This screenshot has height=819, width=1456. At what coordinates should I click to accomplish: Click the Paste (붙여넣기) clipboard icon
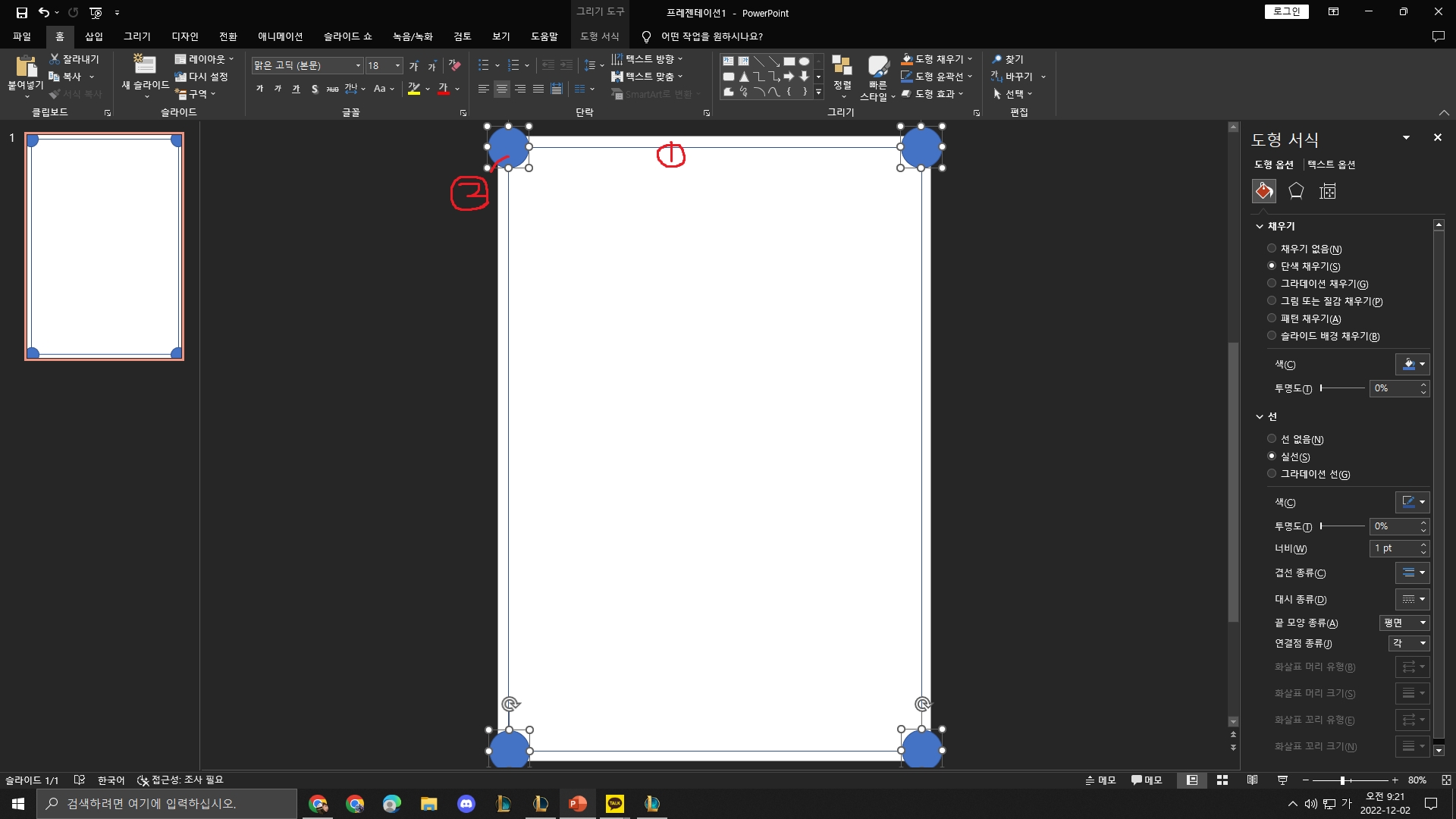click(26, 67)
